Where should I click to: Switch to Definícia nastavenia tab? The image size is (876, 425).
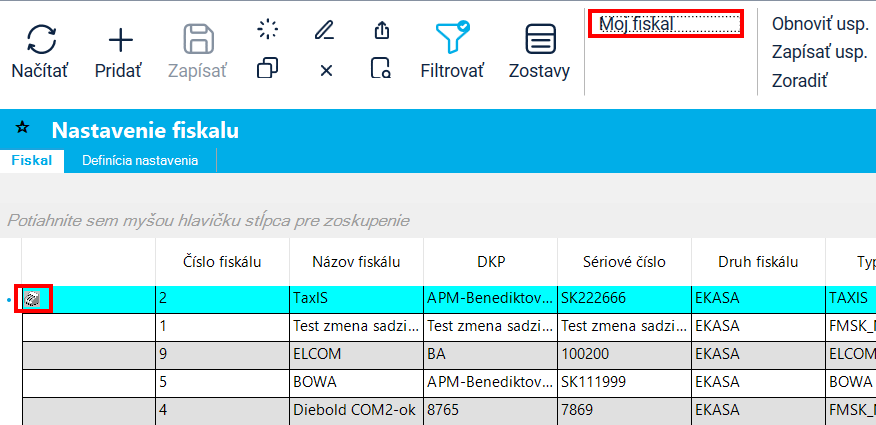point(140,161)
